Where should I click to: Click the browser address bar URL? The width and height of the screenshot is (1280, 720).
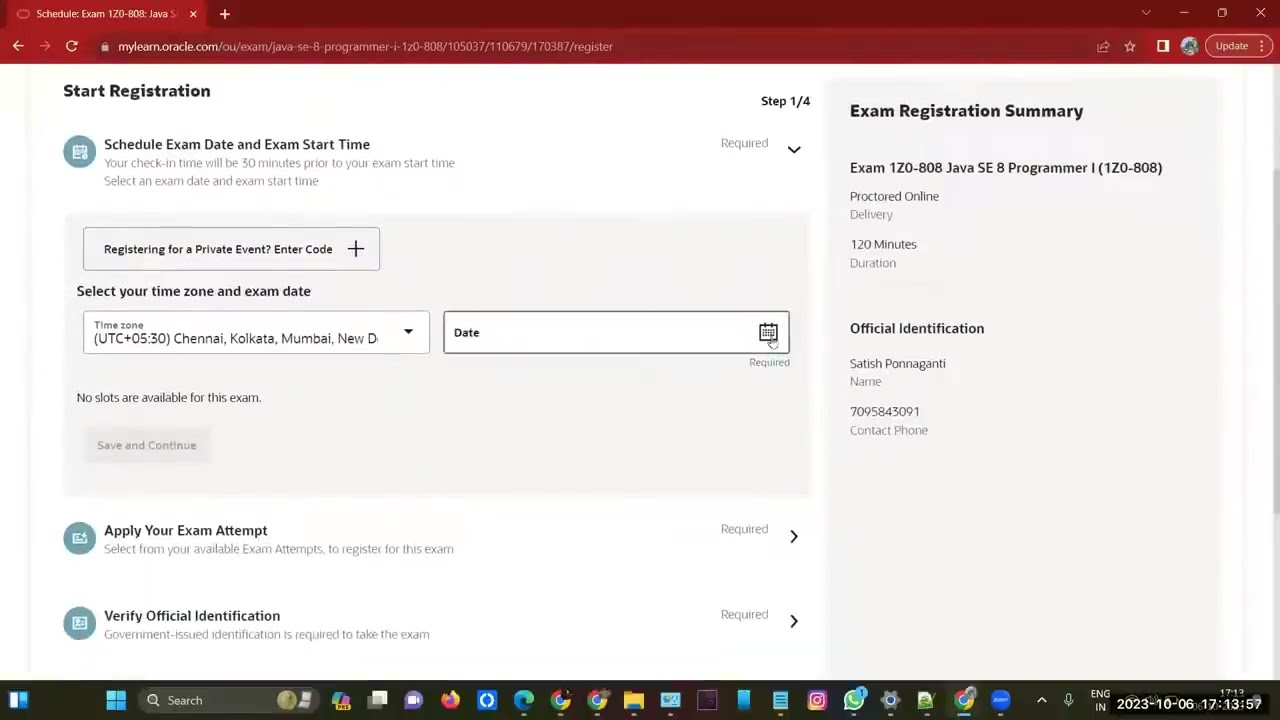coord(365,46)
